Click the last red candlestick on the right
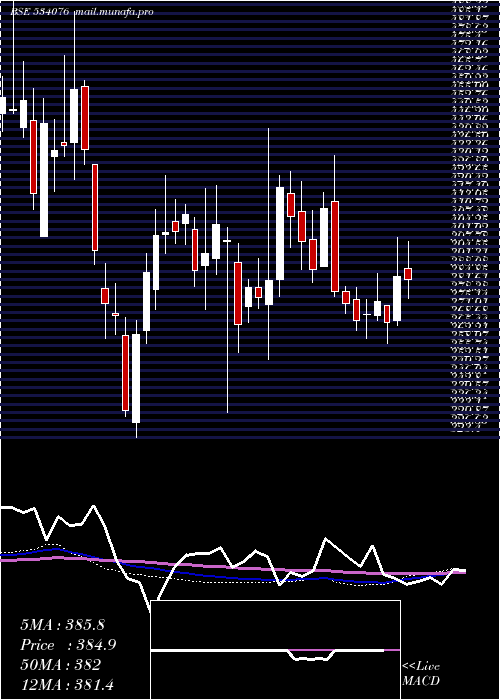 coord(408,274)
